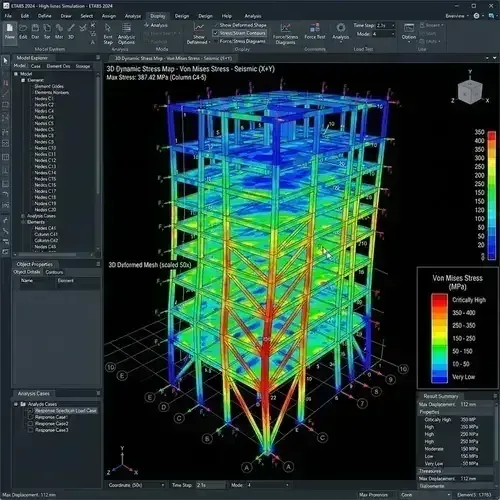Click the Ent Step cursor icon
Screen dimensions: 500x500
pos(108,28)
